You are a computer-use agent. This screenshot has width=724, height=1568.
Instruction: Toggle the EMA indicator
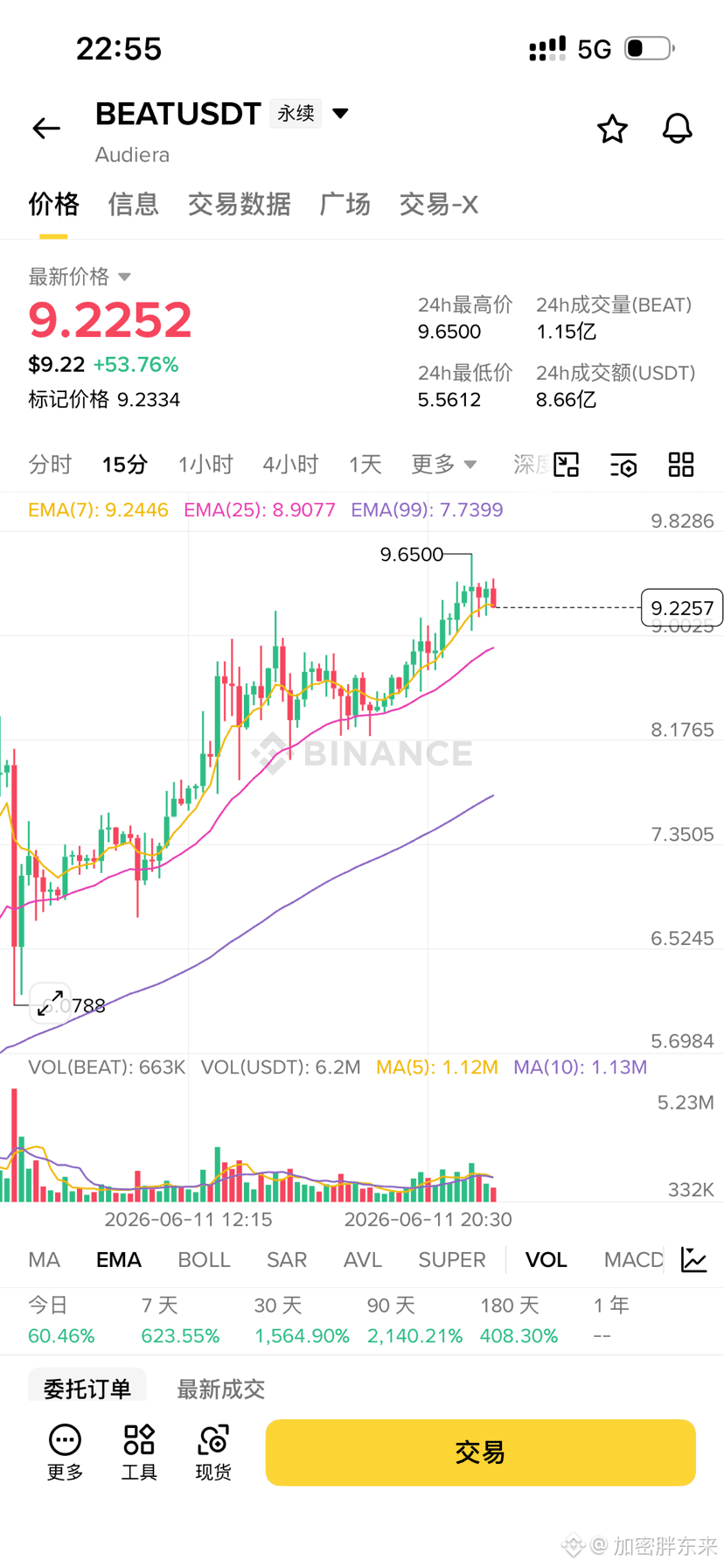point(119,1260)
